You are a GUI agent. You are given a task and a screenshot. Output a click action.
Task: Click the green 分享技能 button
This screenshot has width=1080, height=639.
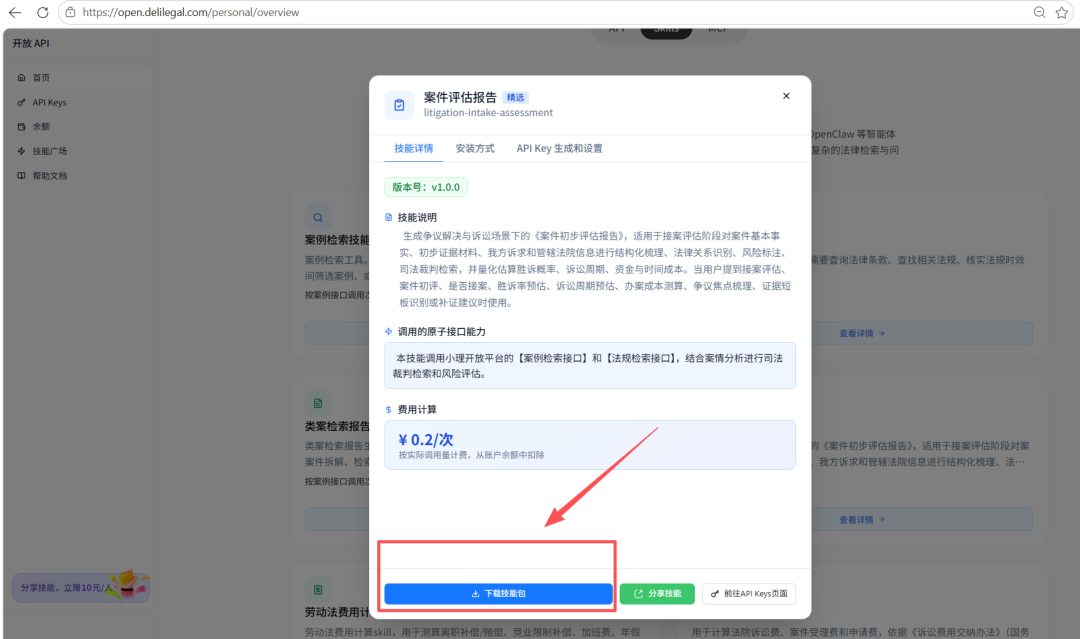657,594
